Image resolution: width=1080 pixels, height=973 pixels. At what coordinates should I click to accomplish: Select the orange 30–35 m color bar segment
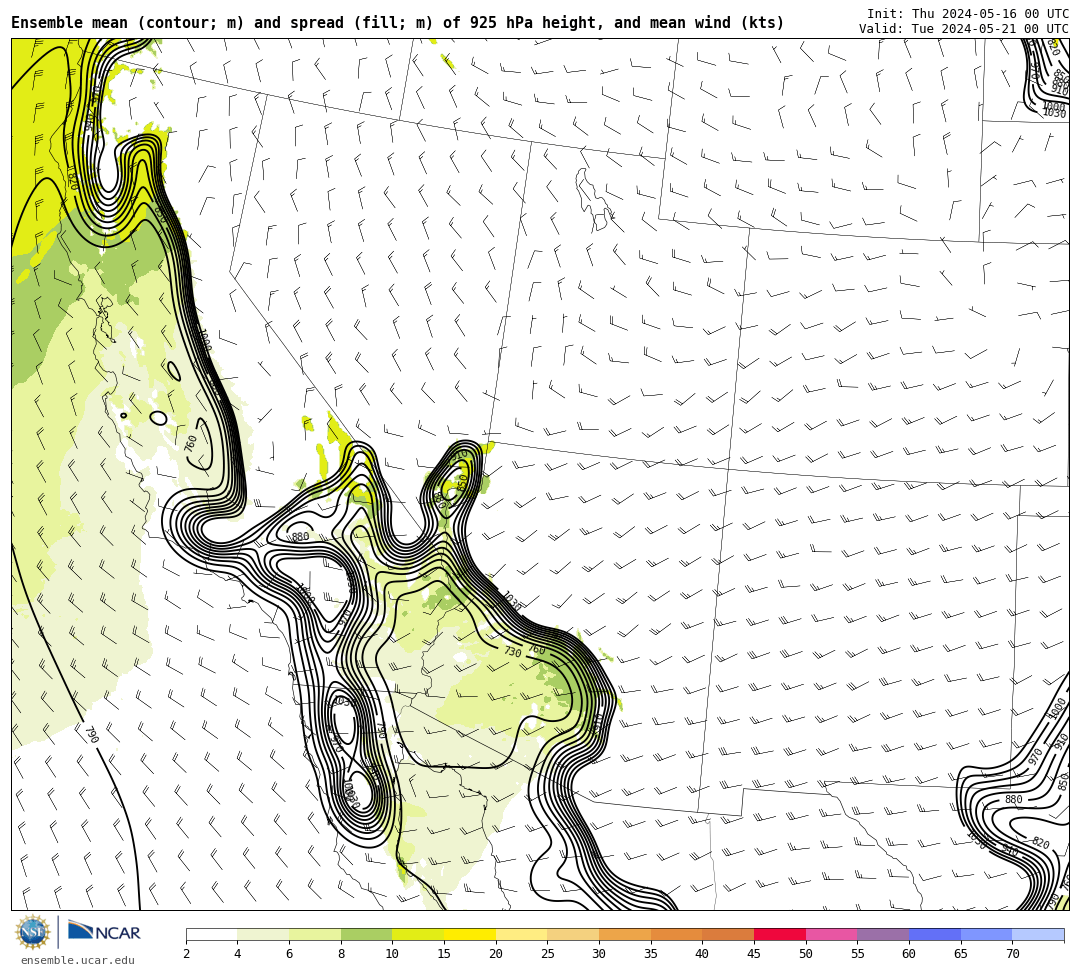click(x=625, y=934)
